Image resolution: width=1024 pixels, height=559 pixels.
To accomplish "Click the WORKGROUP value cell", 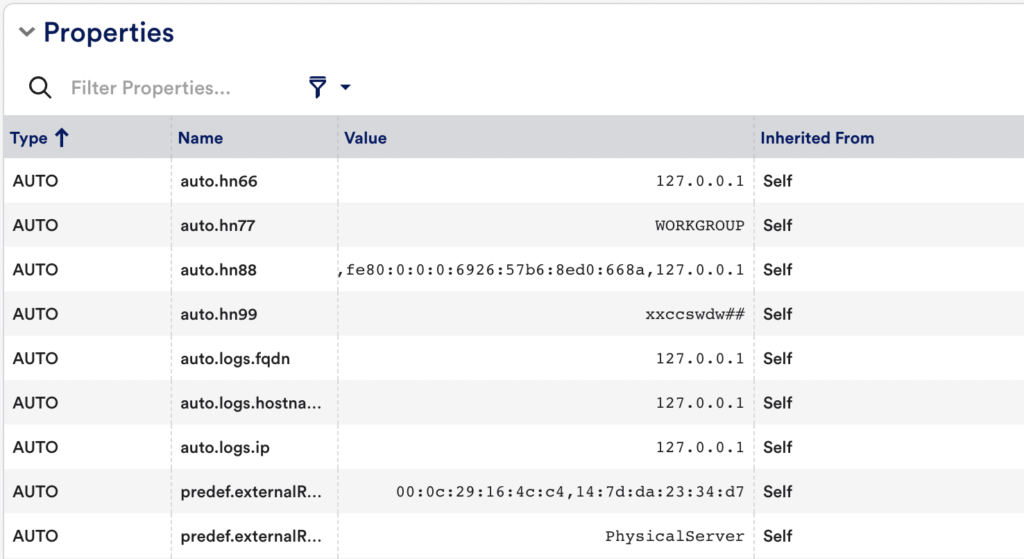I will (699, 225).
